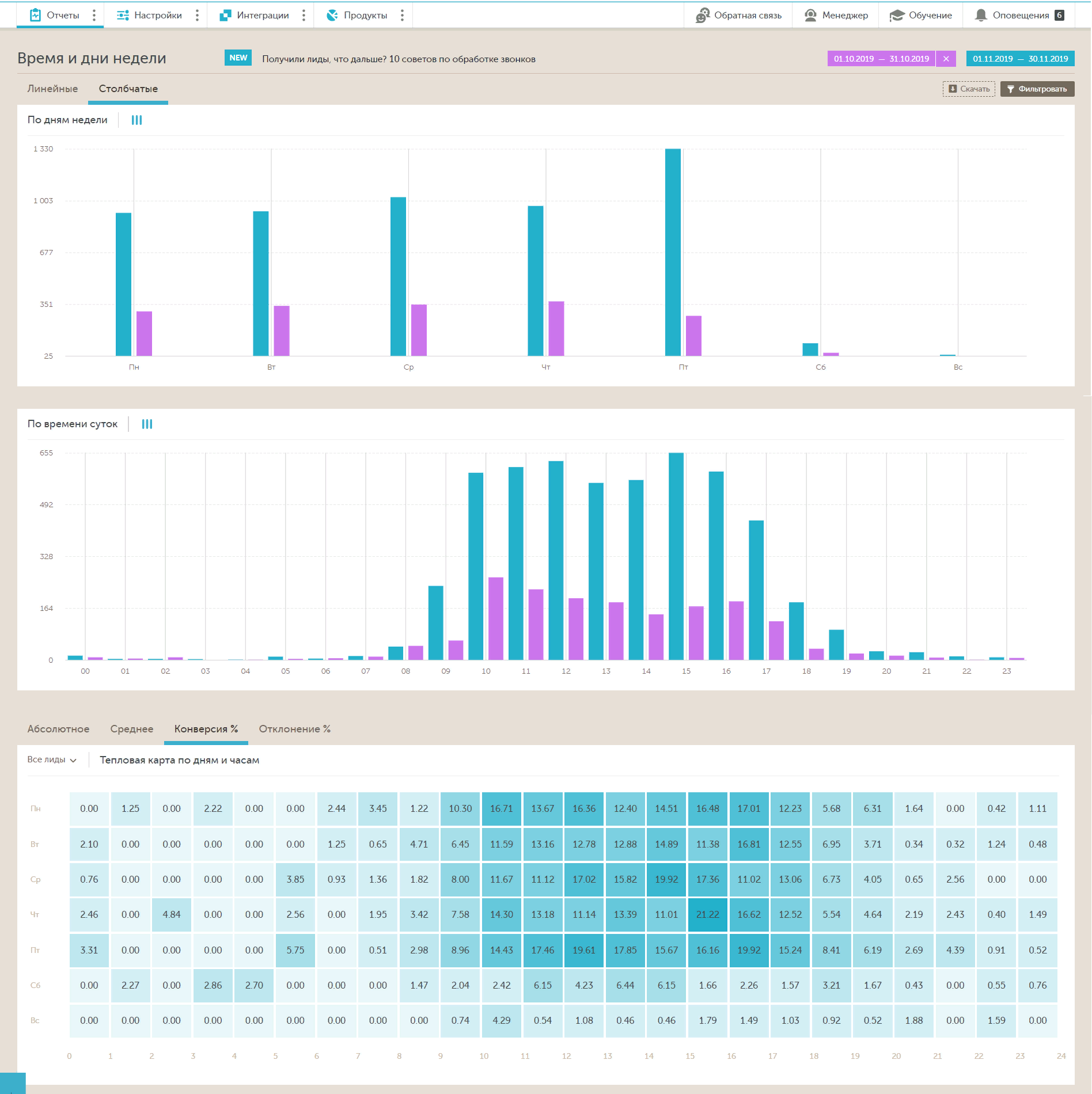This screenshot has width=1092, height=1094.
Task: Open the Оповещения bell notifications
Action: tap(981, 16)
